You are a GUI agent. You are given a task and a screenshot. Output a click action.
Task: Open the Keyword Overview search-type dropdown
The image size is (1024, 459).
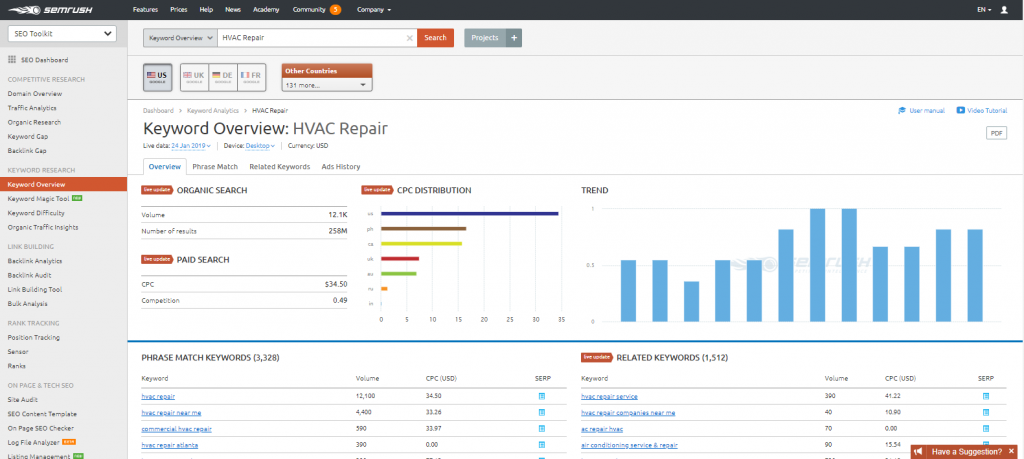180,38
